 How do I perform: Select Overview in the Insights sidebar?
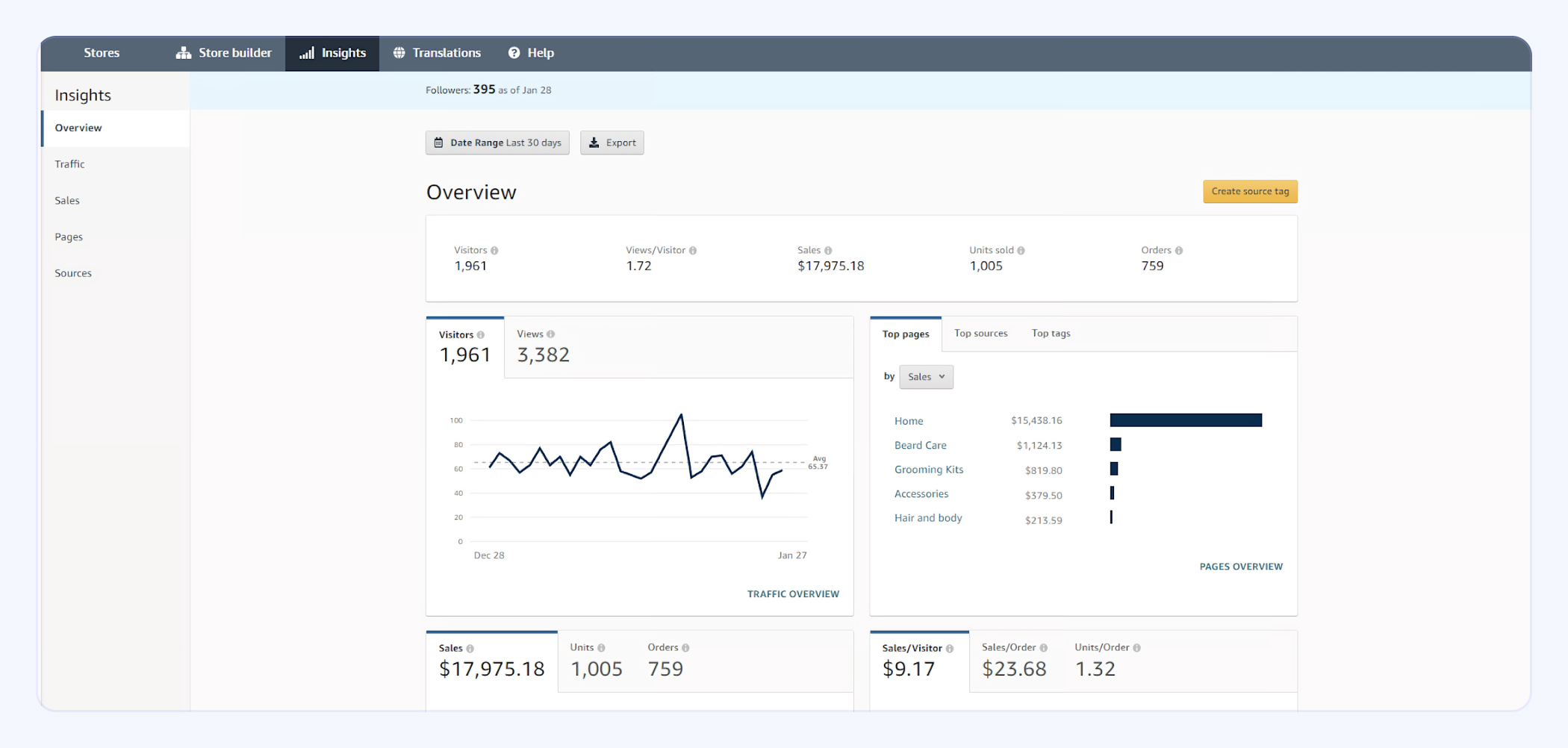click(116, 128)
